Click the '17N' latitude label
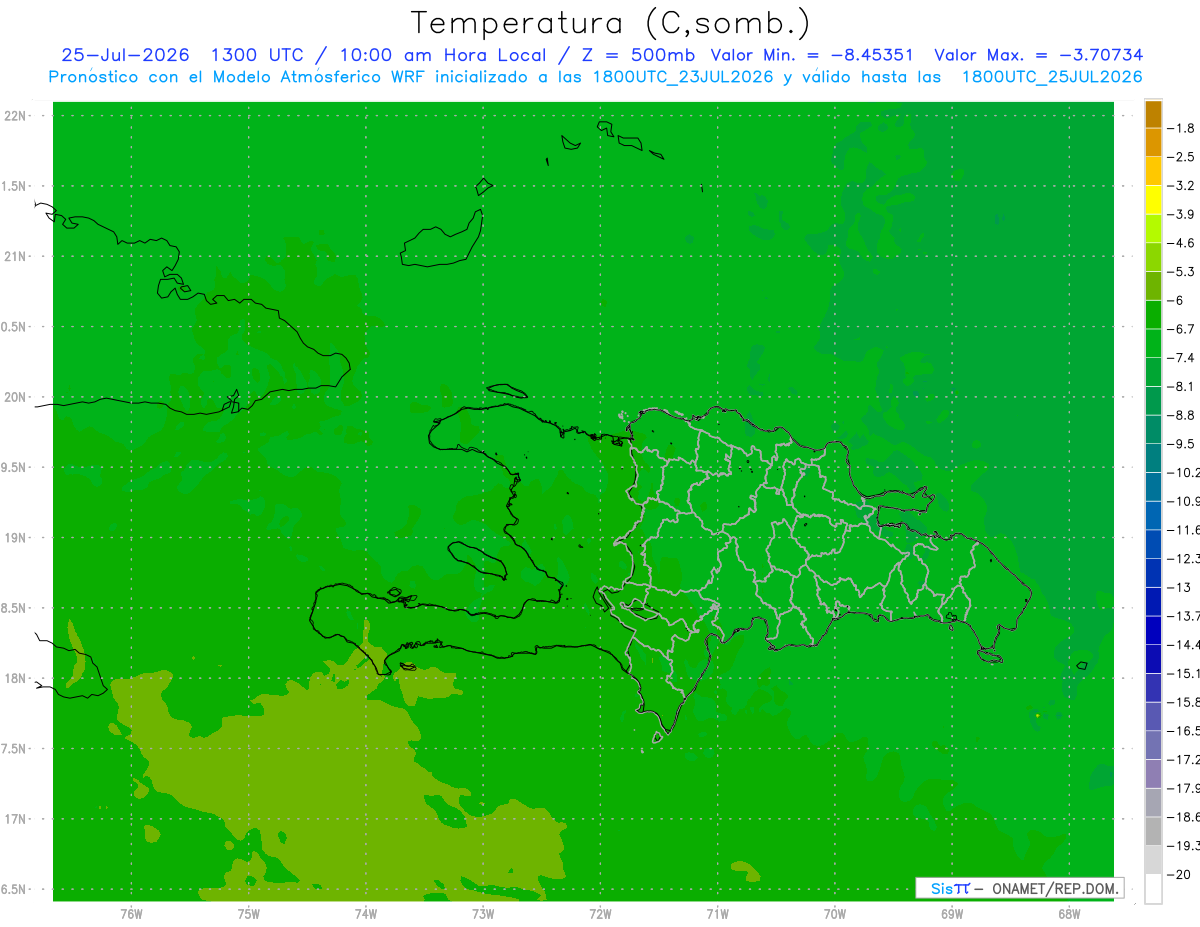Viewport: 1200px width, 927px height. [15, 819]
